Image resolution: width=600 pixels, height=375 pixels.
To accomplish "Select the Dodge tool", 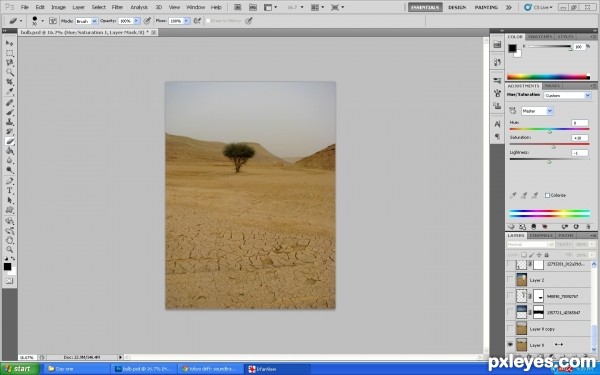I will coord(10,170).
